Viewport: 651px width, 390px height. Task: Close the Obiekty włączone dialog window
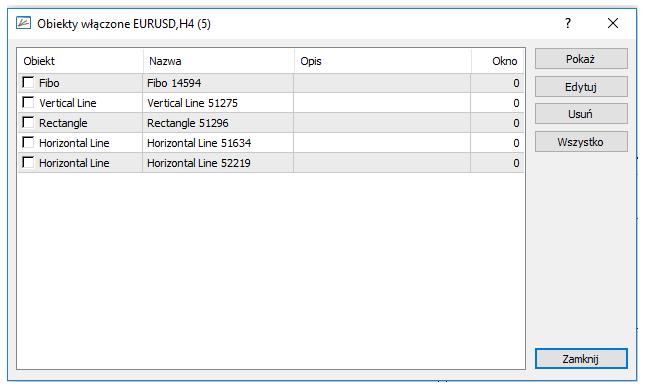point(613,23)
